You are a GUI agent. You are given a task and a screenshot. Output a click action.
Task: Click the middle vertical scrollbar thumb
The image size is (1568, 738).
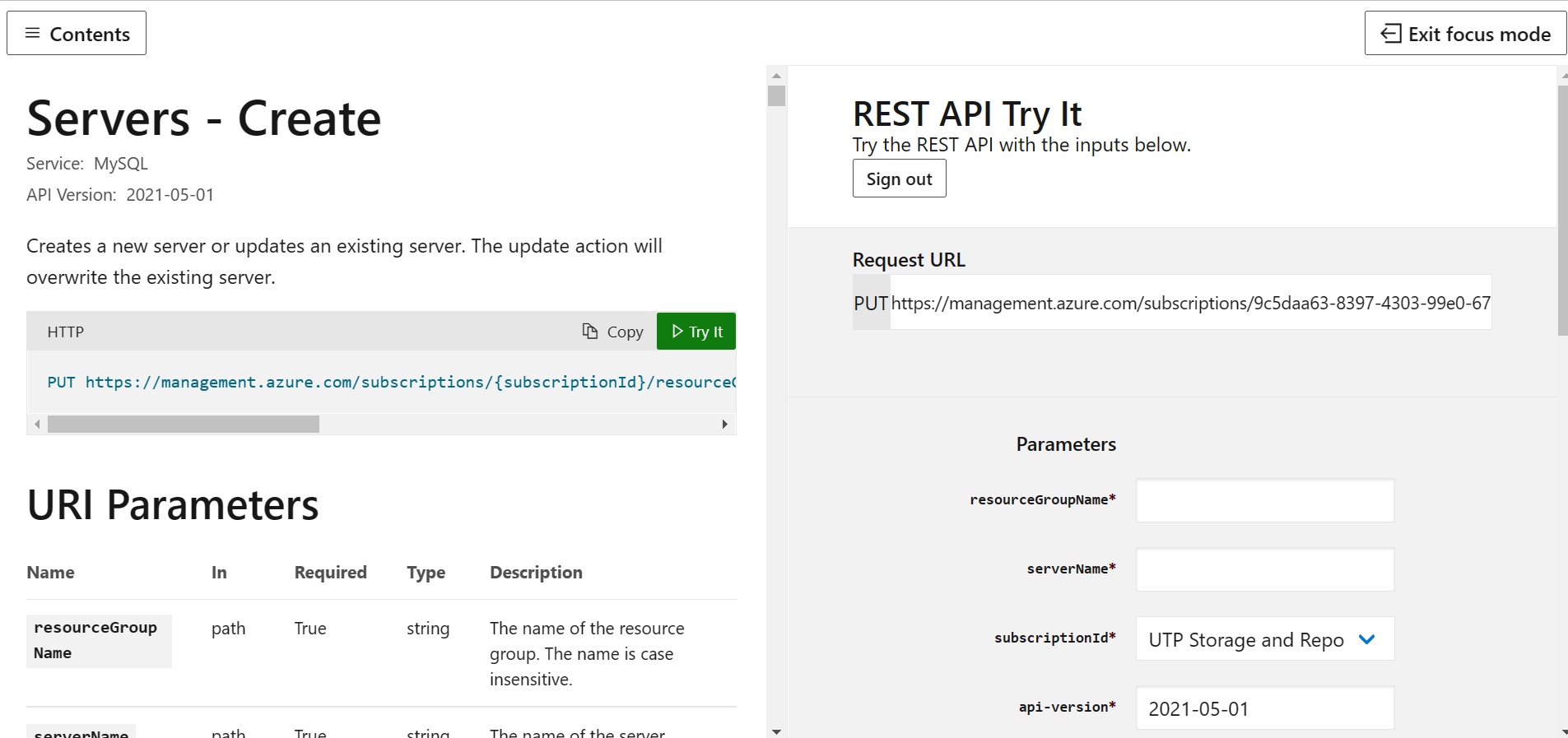point(776,95)
